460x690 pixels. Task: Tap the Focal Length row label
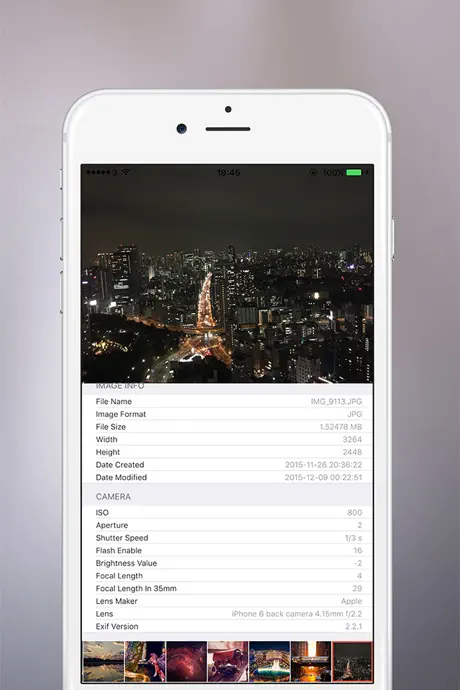click(x=119, y=576)
